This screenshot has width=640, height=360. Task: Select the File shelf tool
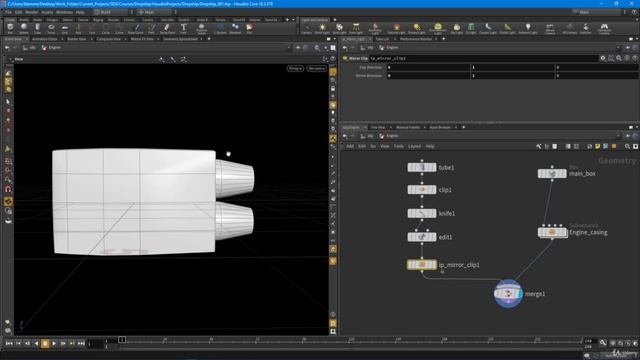[x=249, y=28]
